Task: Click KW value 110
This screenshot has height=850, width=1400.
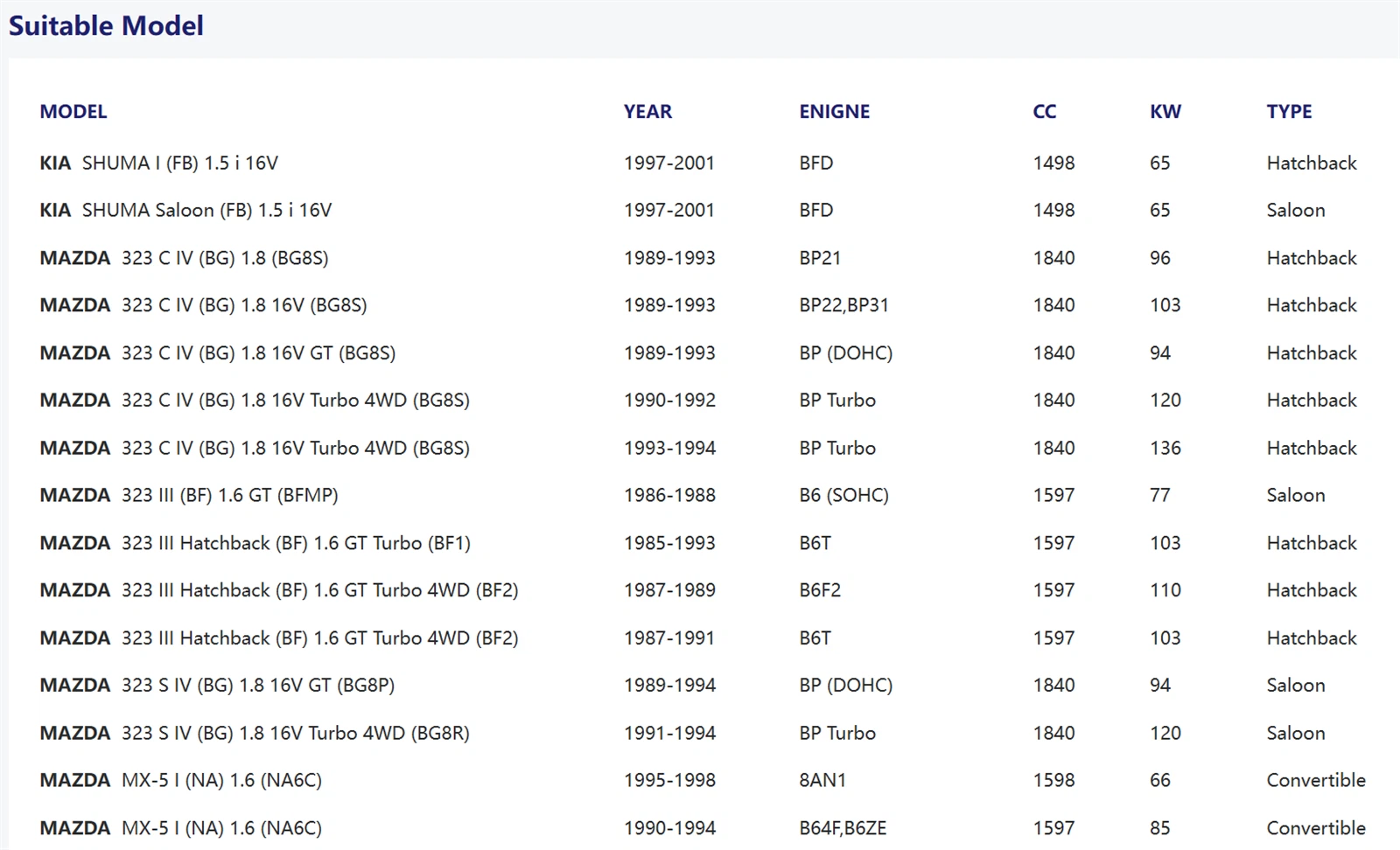Action: pyautogui.click(x=1165, y=590)
